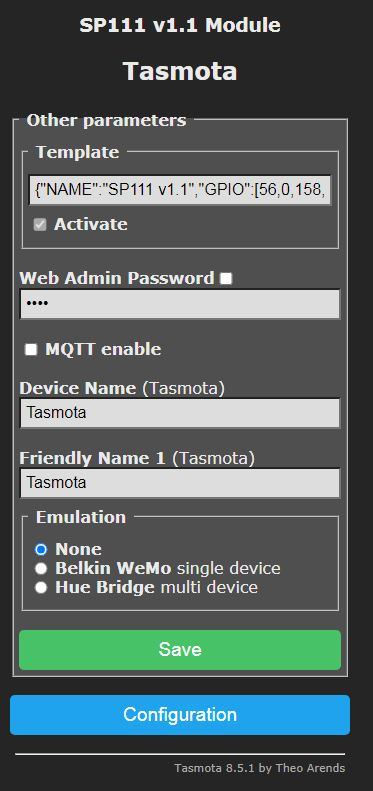Click the MQTT enable label
The height and width of the screenshot is (791, 373).
point(103,349)
